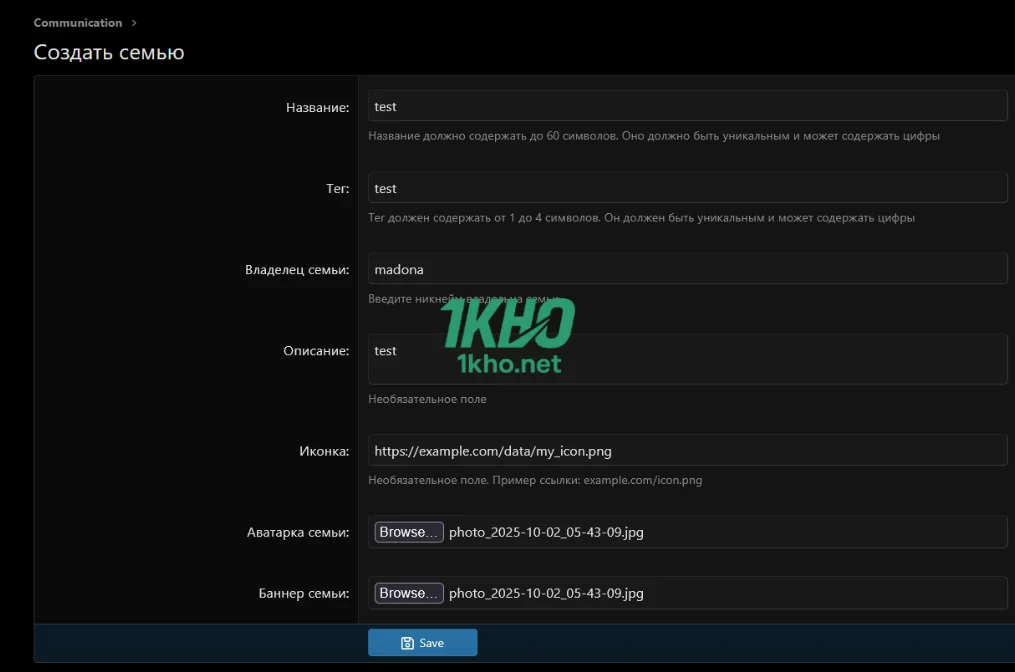1015x672 pixels.
Task: Click the floppy disk icon on Save
Action: pyautogui.click(x=407, y=643)
